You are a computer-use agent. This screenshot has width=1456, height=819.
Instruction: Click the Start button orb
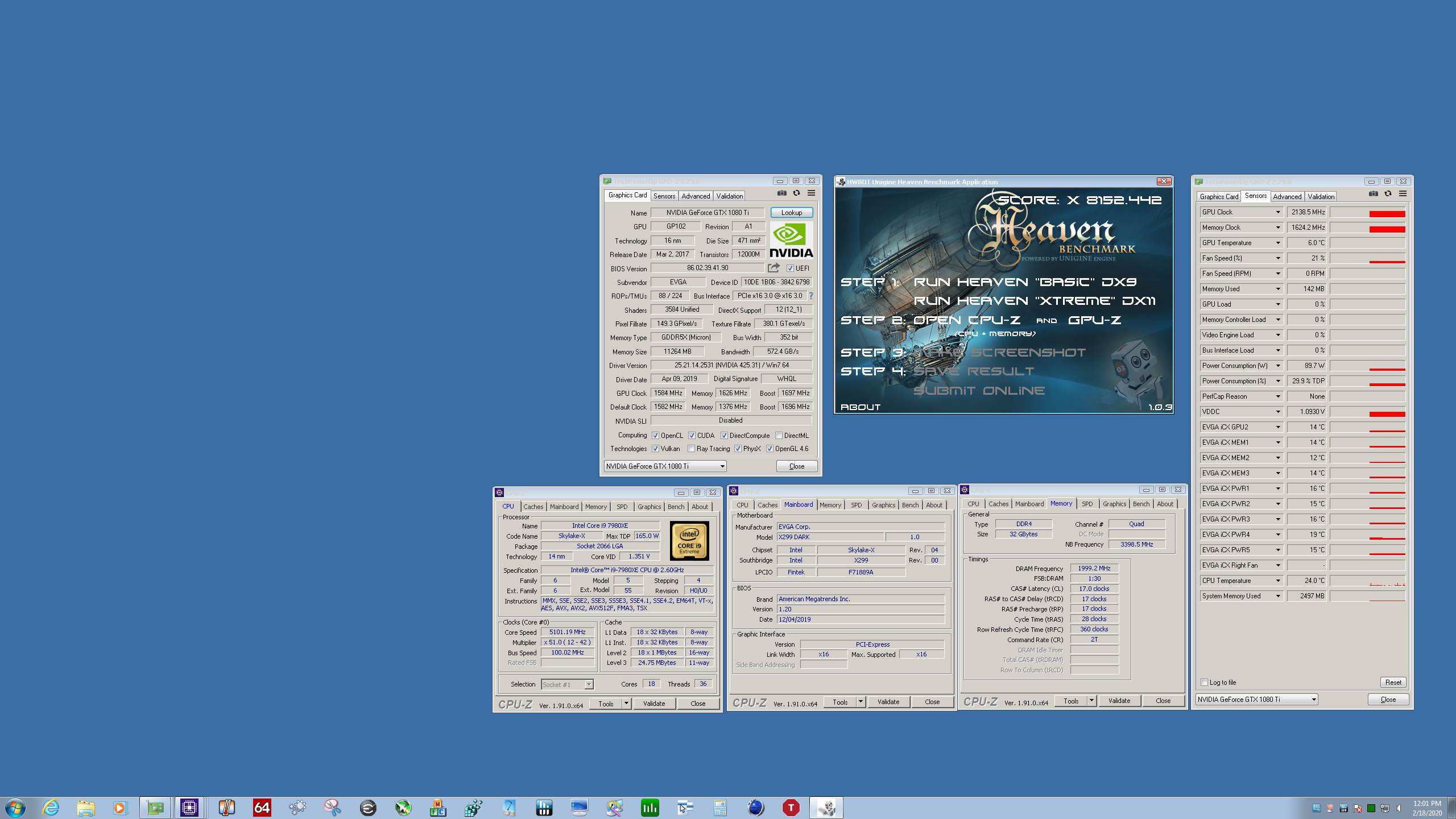point(15,808)
